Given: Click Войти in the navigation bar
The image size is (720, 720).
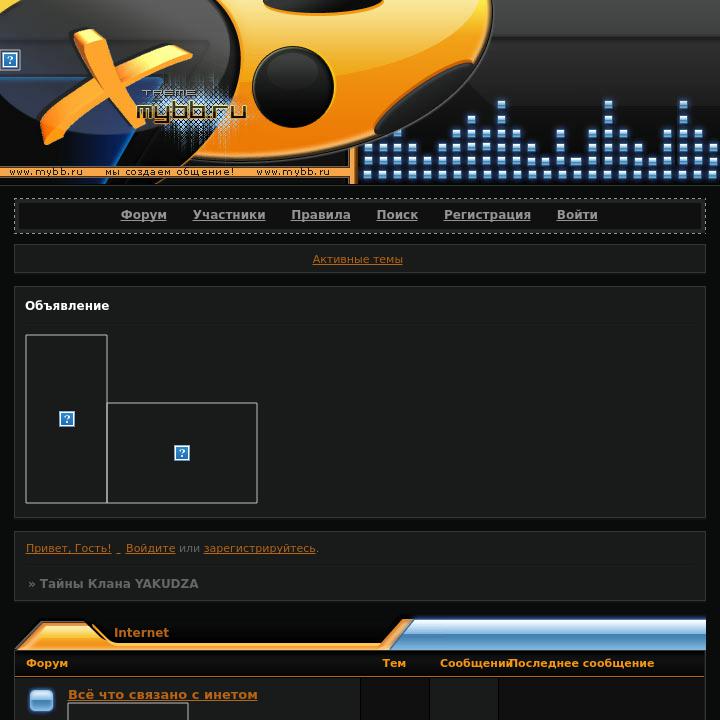Looking at the screenshot, I should tap(577, 215).
